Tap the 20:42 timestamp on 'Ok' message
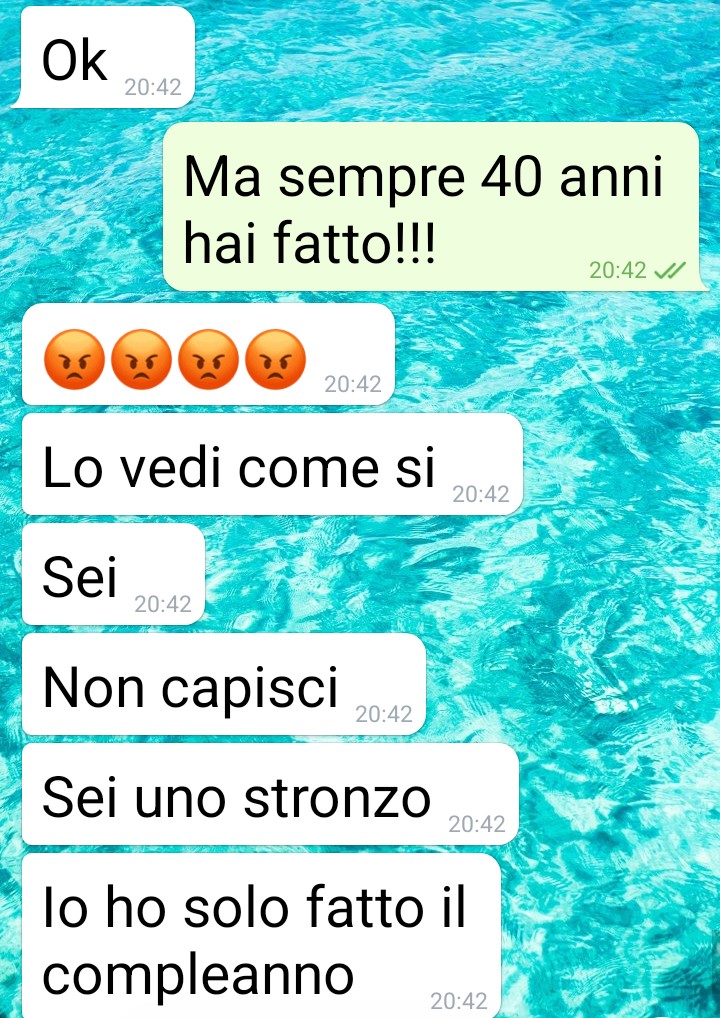Screen dimensions: 720x1018 [153, 87]
